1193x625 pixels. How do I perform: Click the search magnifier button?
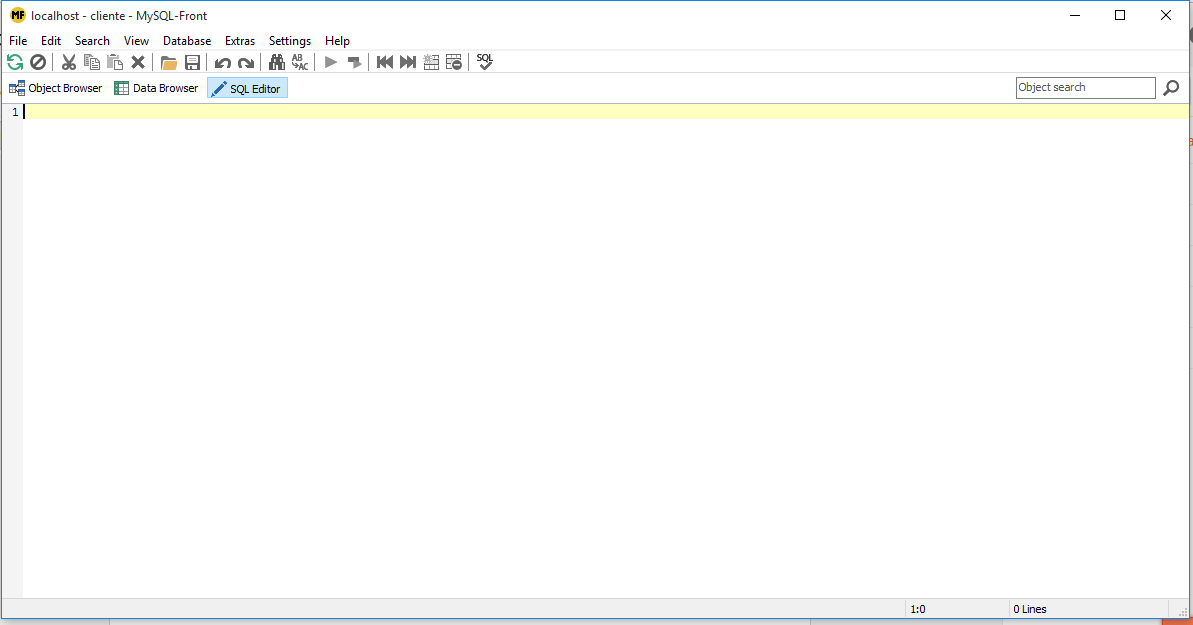click(x=1171, y=88)
